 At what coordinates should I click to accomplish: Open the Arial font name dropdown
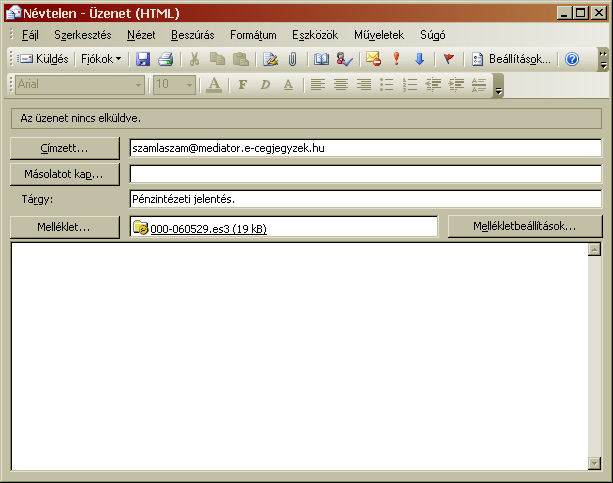[x=139, y=85]
